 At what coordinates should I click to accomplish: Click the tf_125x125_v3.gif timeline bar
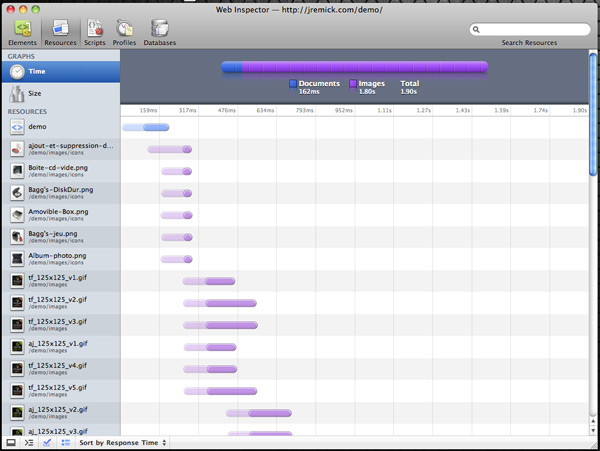click(x=220, y=326)
